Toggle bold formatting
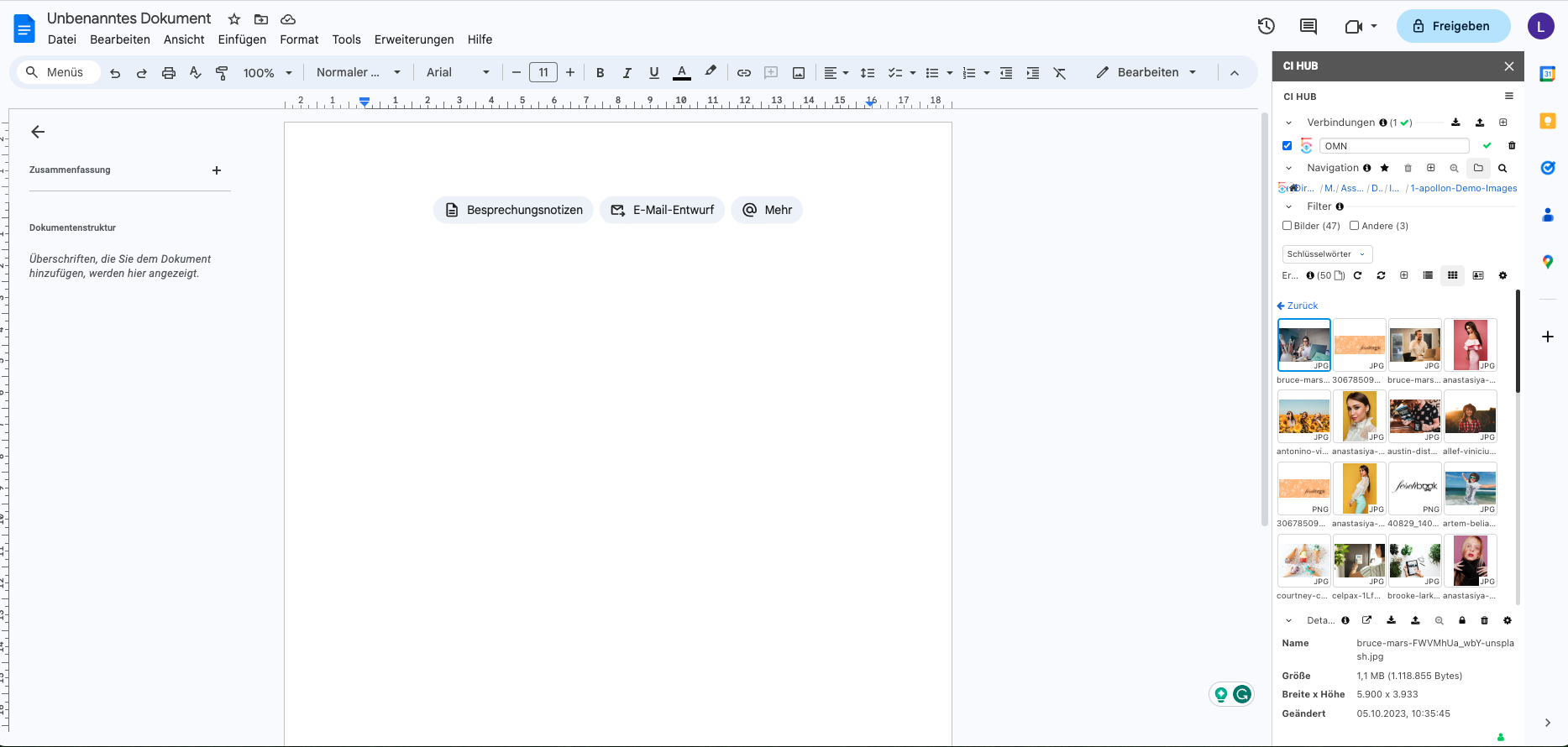Screen dimensions: 1568x747 point(600,73)
